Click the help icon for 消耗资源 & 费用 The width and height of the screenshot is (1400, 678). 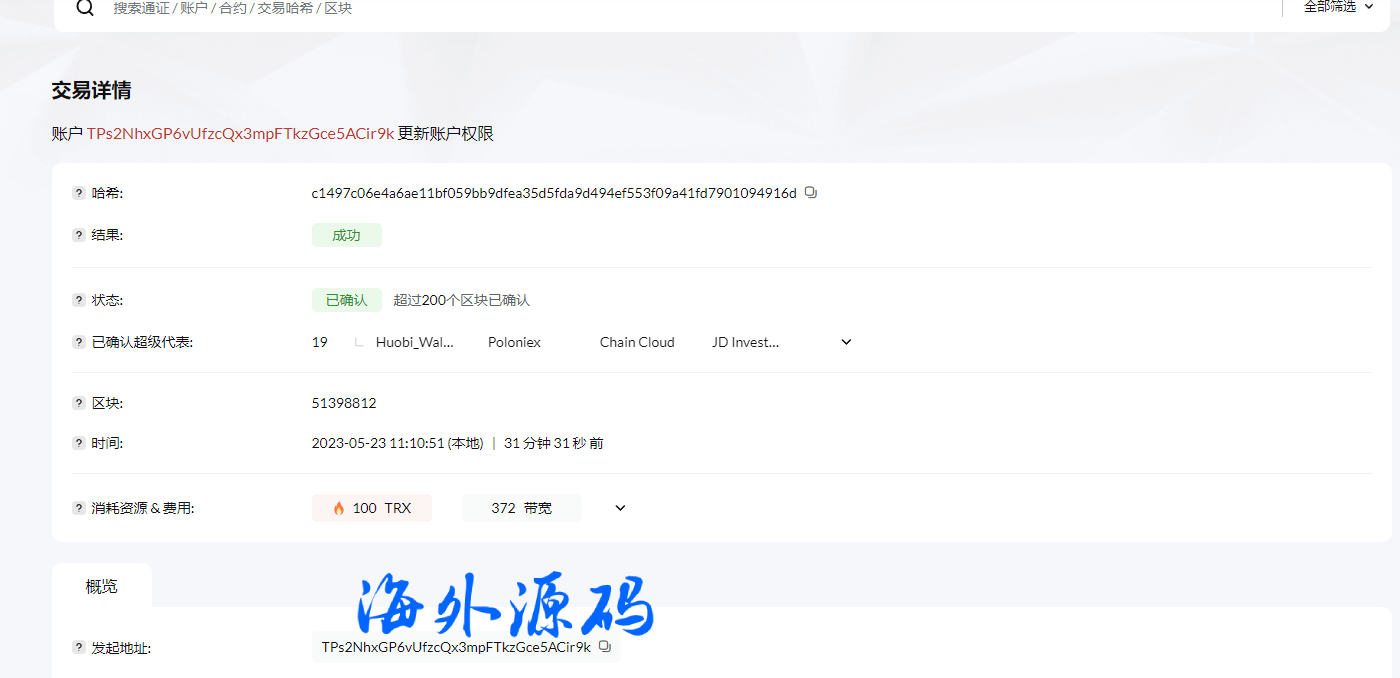[78, 507]
